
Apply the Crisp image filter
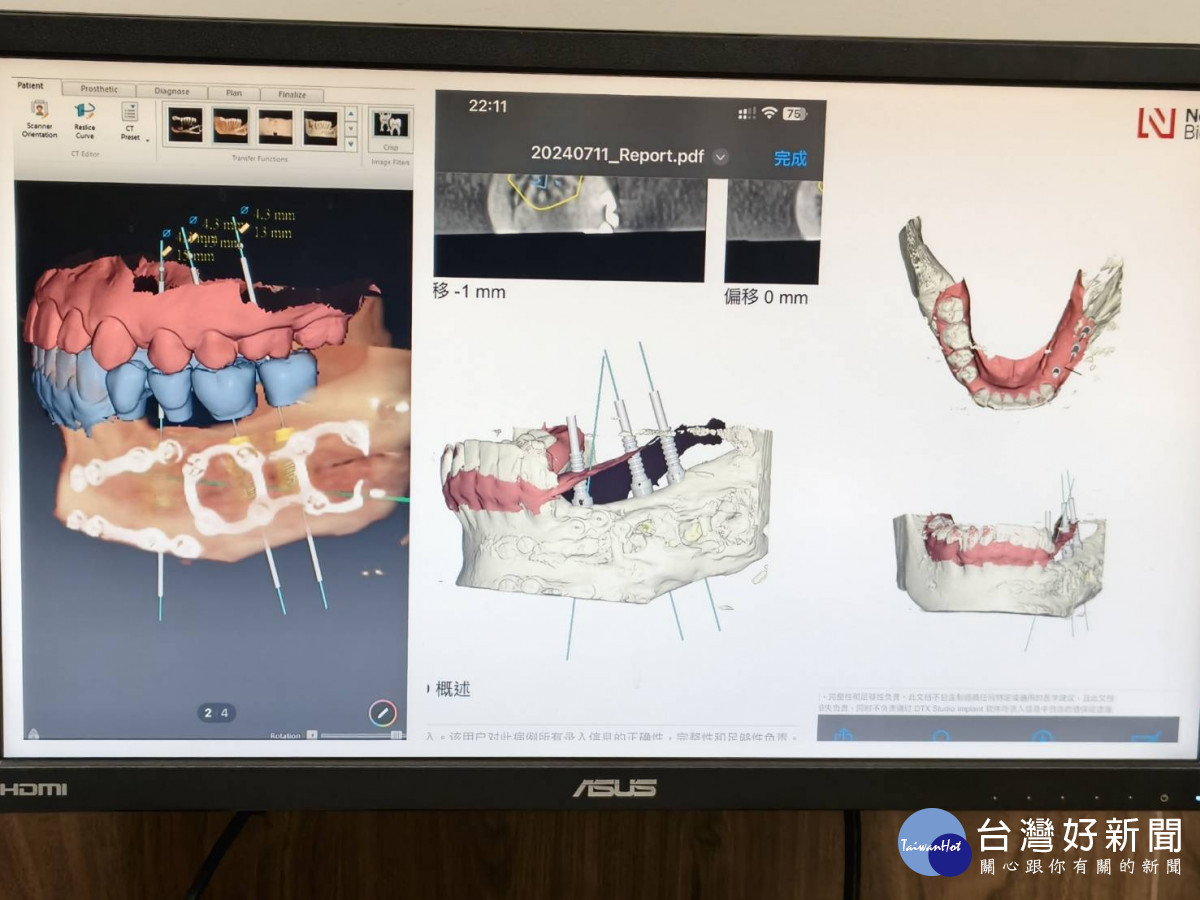[390, 126]
